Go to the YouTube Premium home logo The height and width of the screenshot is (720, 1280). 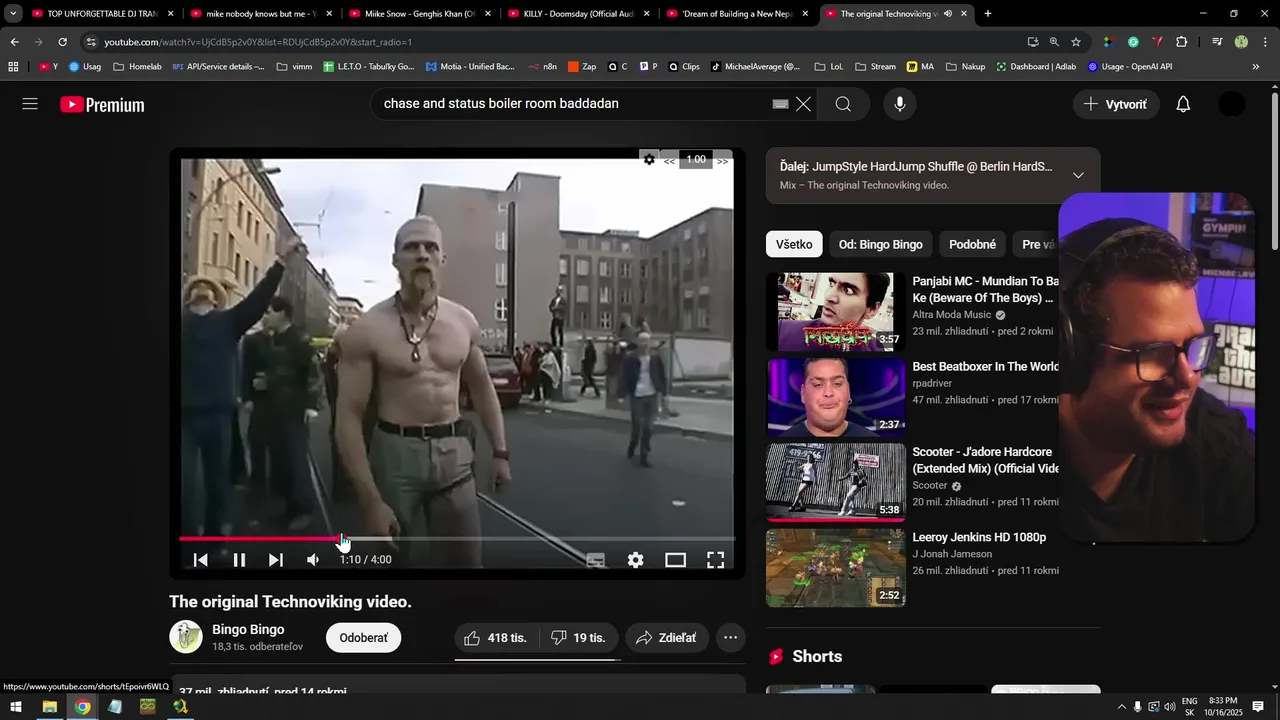tap(102, 105)
